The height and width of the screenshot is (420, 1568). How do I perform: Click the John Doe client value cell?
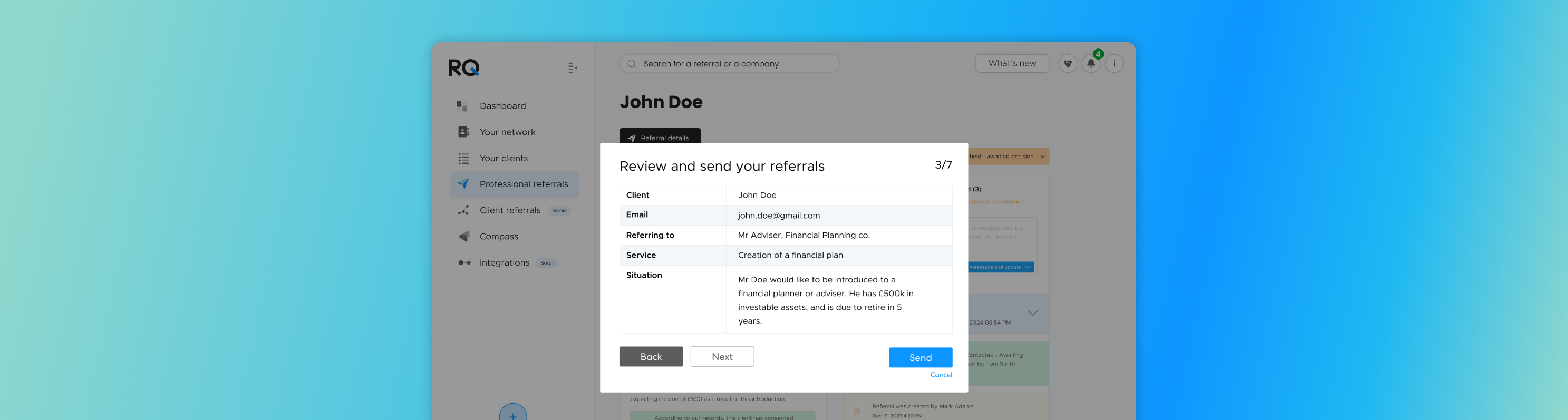tap(839, 196)
